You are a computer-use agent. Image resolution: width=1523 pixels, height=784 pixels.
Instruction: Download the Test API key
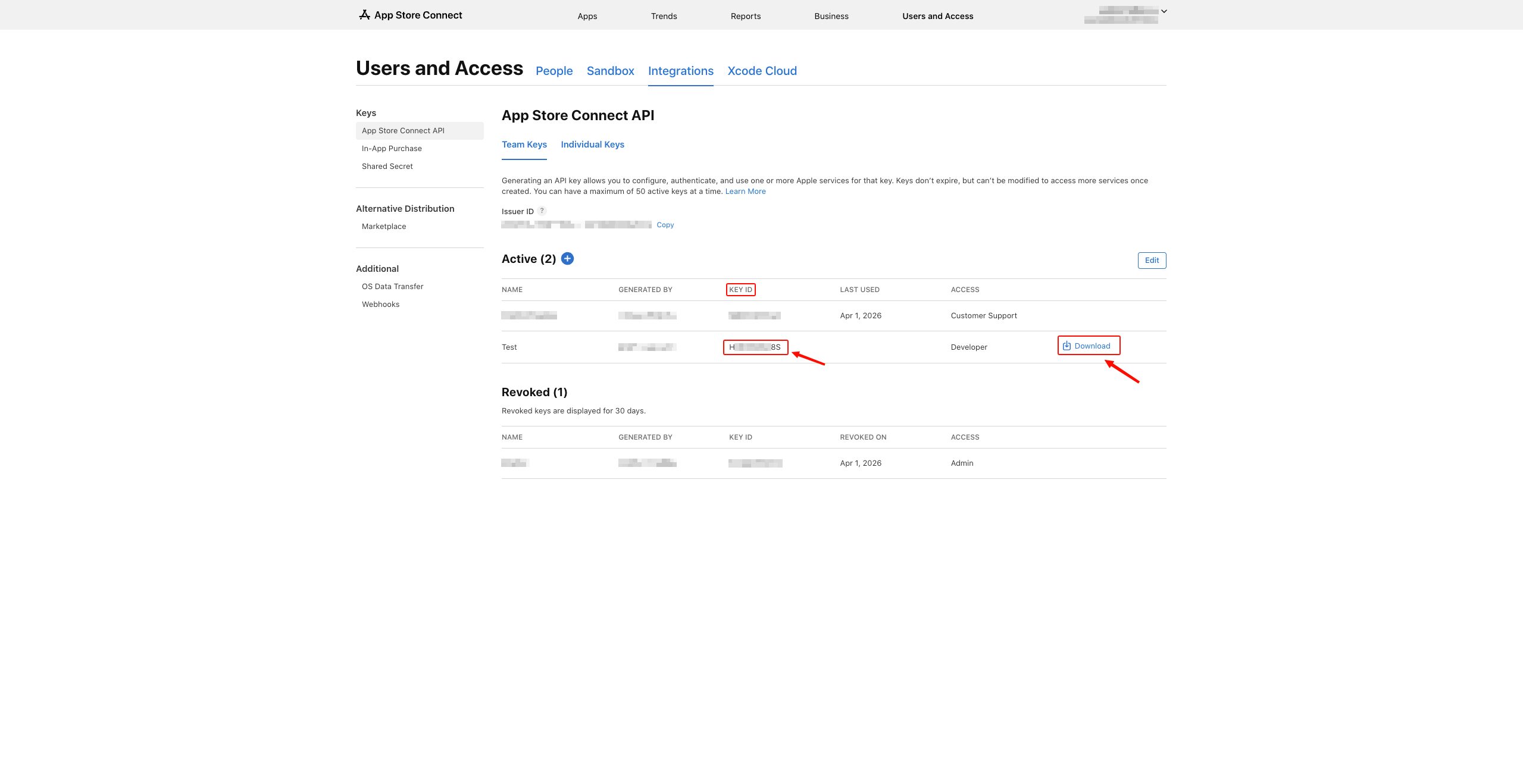[x=1087, y=346]
